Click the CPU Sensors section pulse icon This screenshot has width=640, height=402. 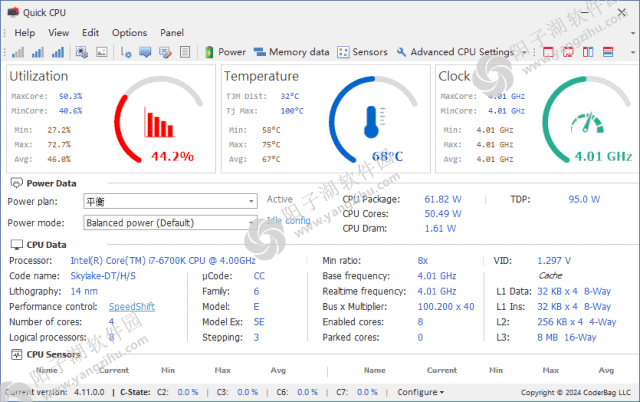tap(16, 354)
